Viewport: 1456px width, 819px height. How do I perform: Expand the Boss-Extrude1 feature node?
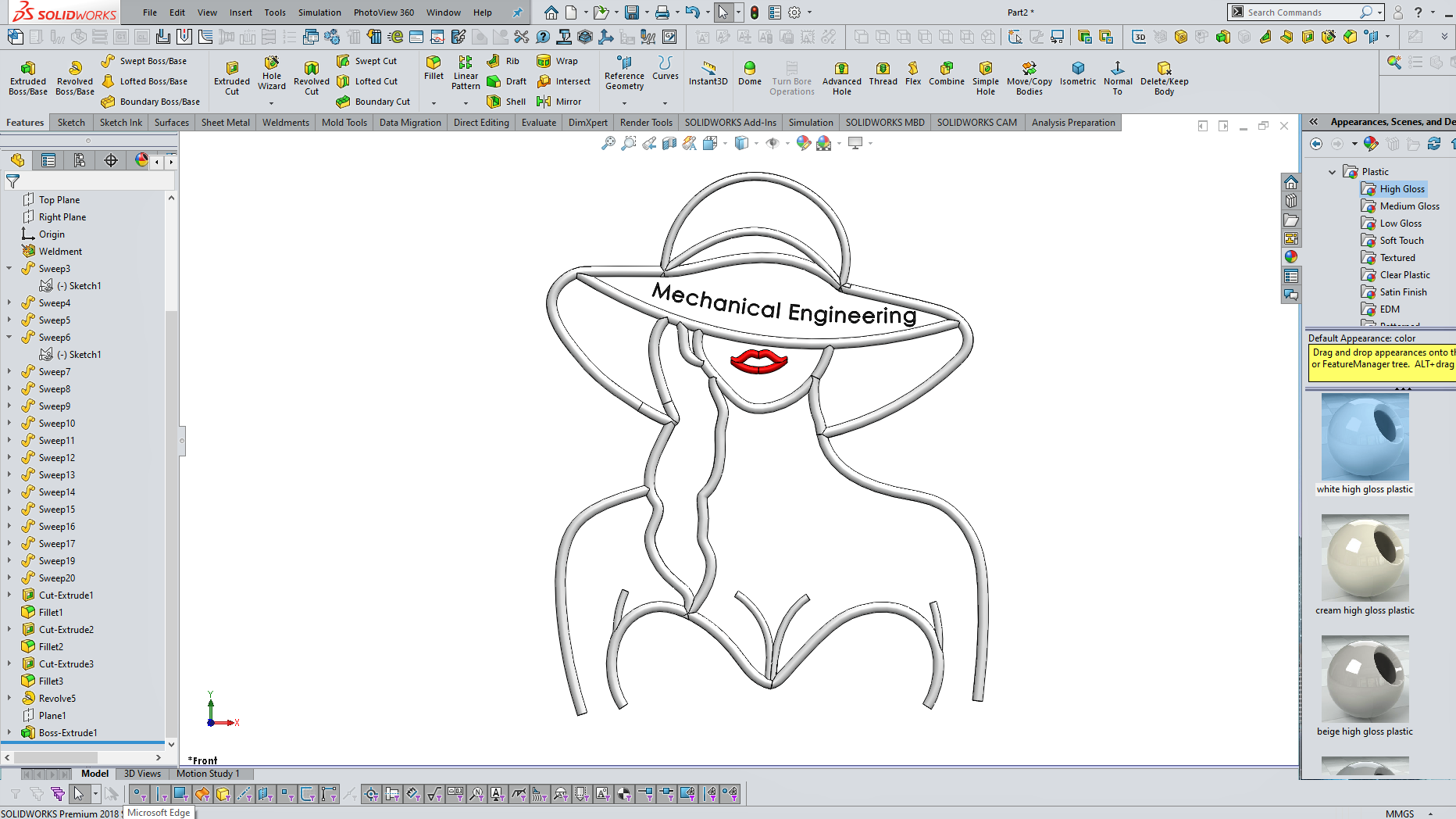9,733
